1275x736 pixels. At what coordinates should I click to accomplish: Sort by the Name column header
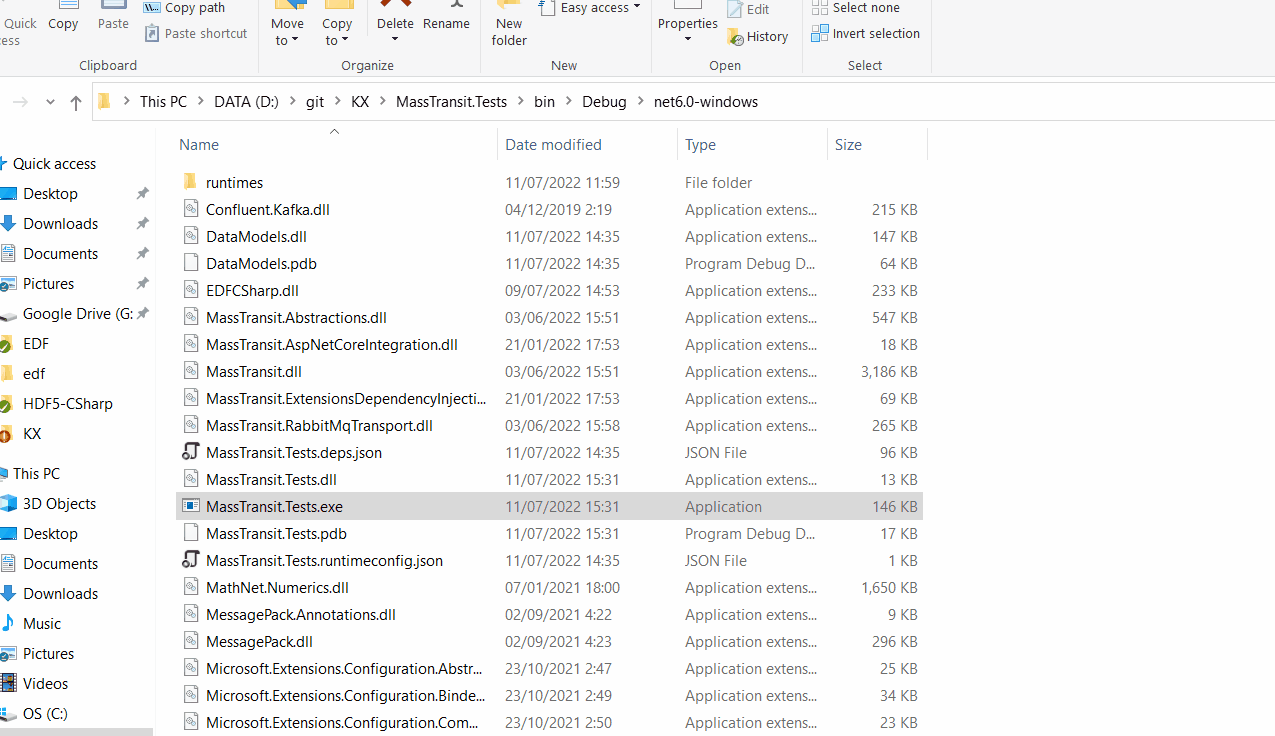click(x=199, y=145)
